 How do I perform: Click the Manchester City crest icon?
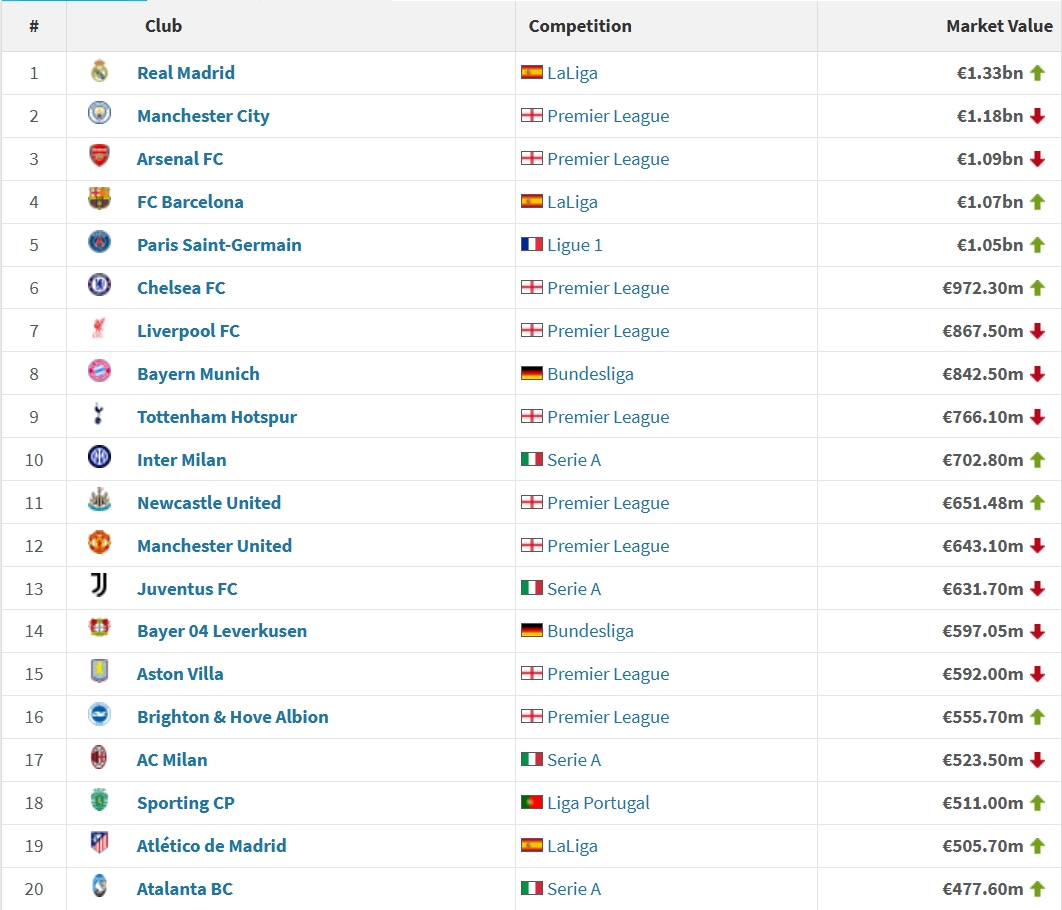pos(99,115)
